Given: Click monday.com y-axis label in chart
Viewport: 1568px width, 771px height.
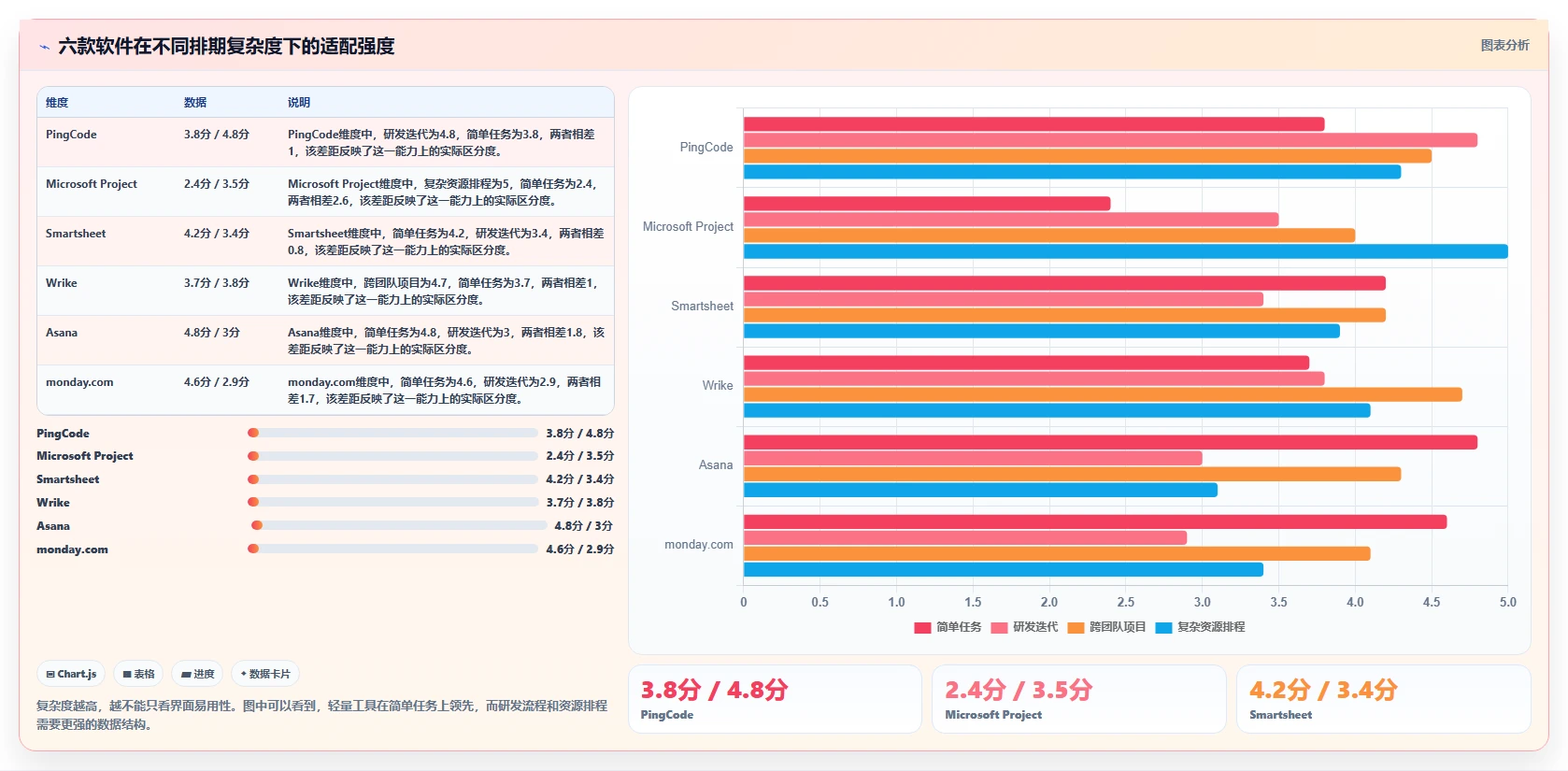Looking at the screenshot, I should pos(699,545).
